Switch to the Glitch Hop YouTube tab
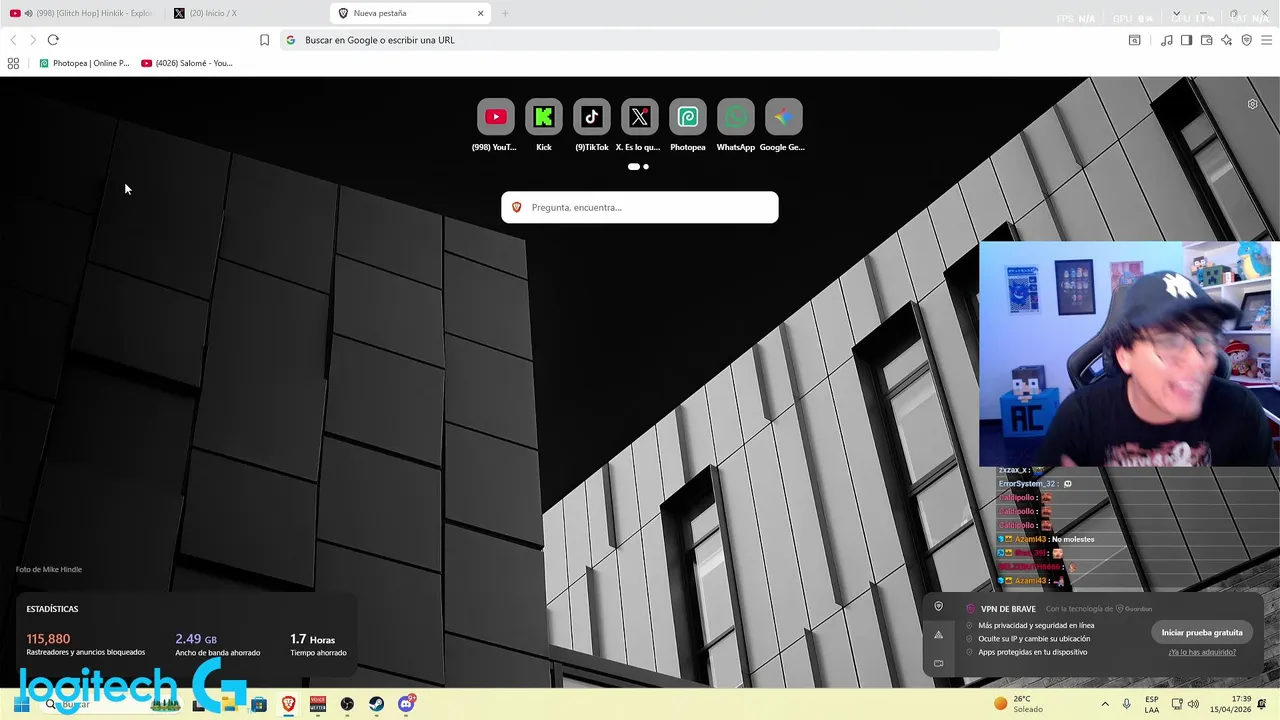This screenshot has height=720, width=1280. 83,13
